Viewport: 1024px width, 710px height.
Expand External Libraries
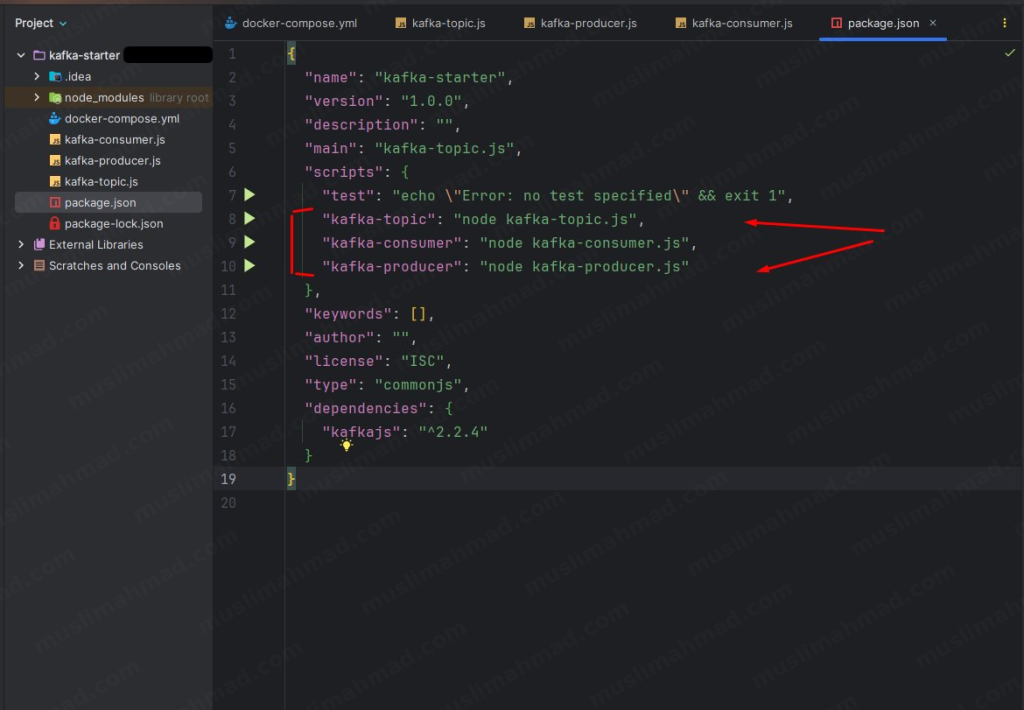pyautogui.click(x=19, y=244)
